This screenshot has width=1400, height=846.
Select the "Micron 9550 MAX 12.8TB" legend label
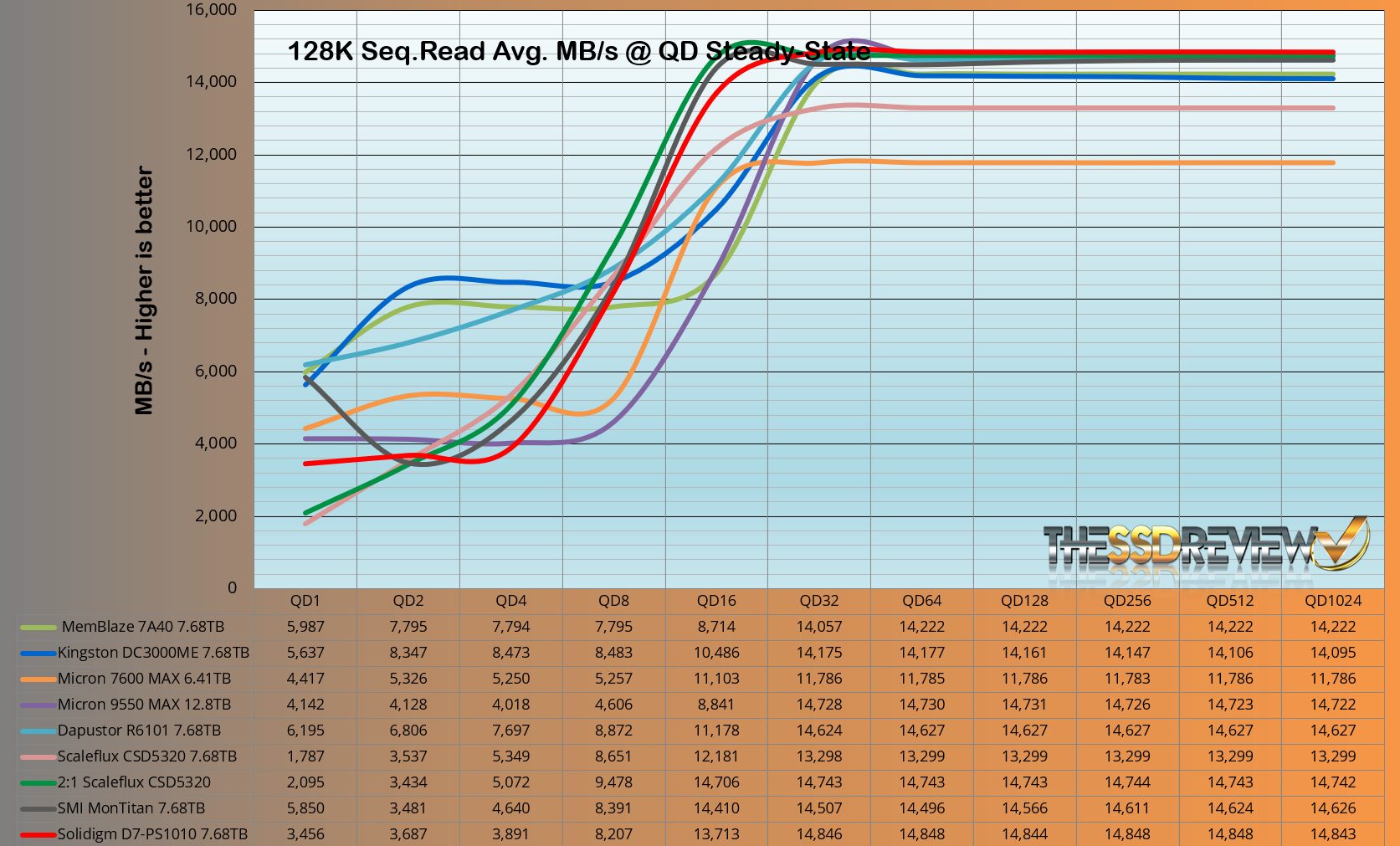coord(144,705)
